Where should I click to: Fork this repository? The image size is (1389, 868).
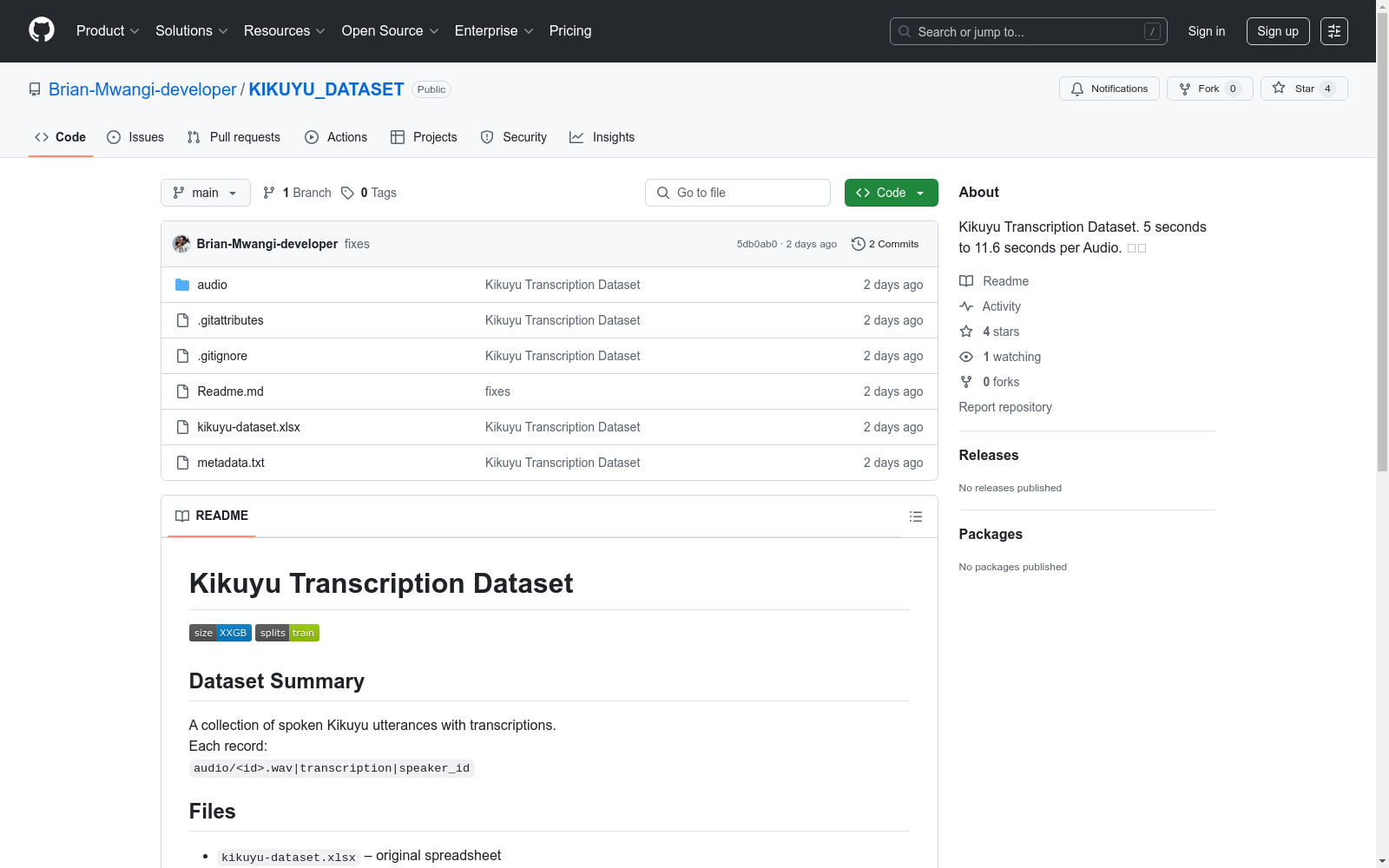[1210, 89]
